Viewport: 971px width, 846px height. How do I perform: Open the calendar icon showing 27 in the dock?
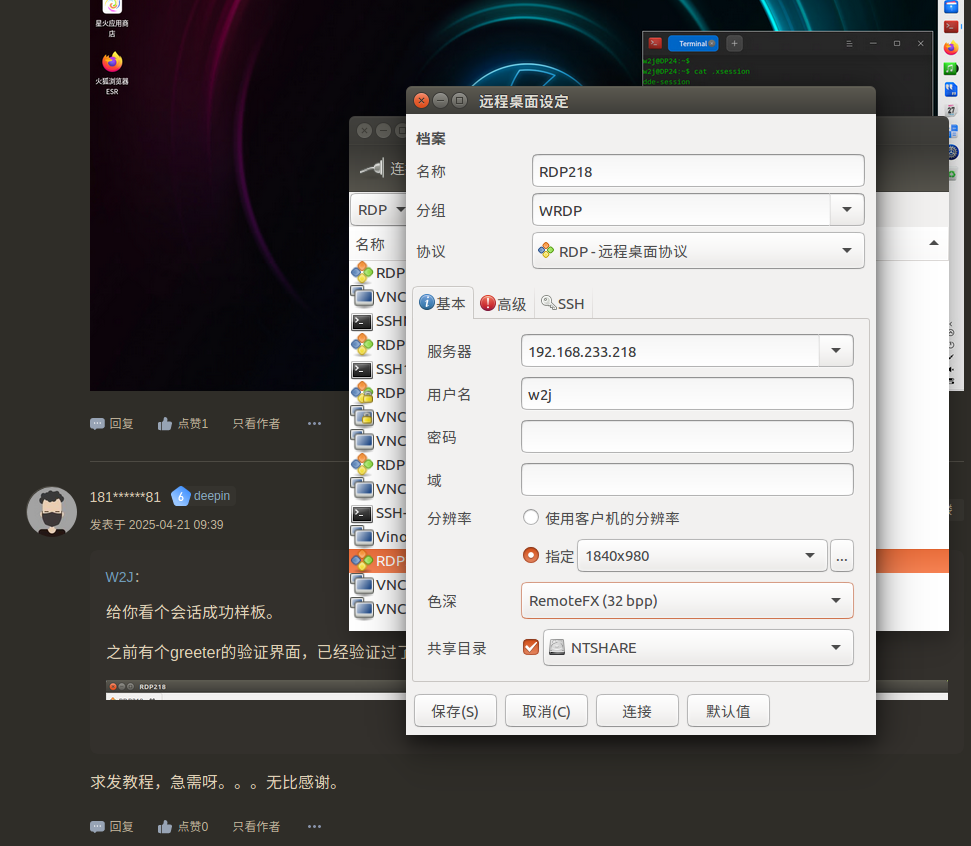951,110
